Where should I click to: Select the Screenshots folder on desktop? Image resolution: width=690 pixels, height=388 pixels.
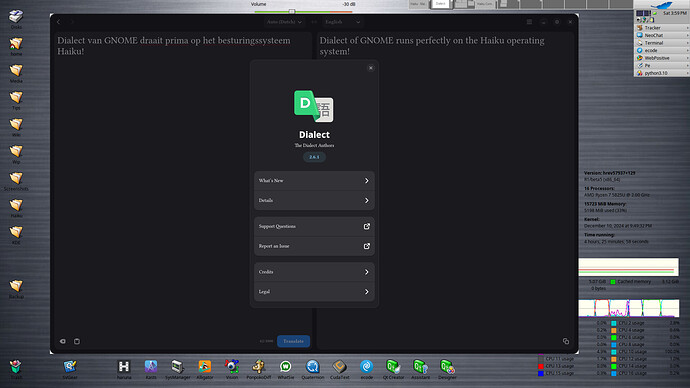[x=16, y=181]
